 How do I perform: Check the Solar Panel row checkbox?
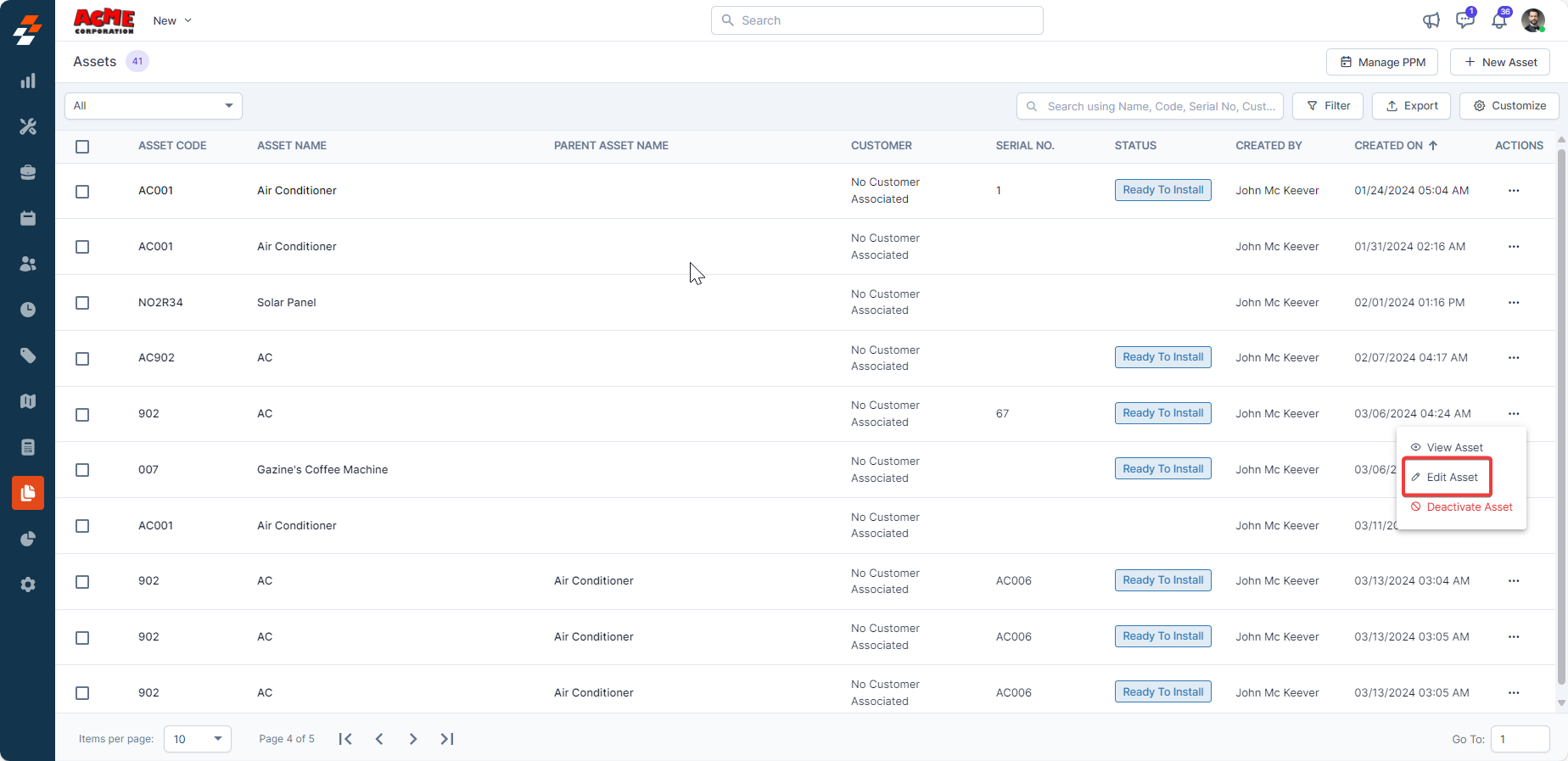click(82, 303)
